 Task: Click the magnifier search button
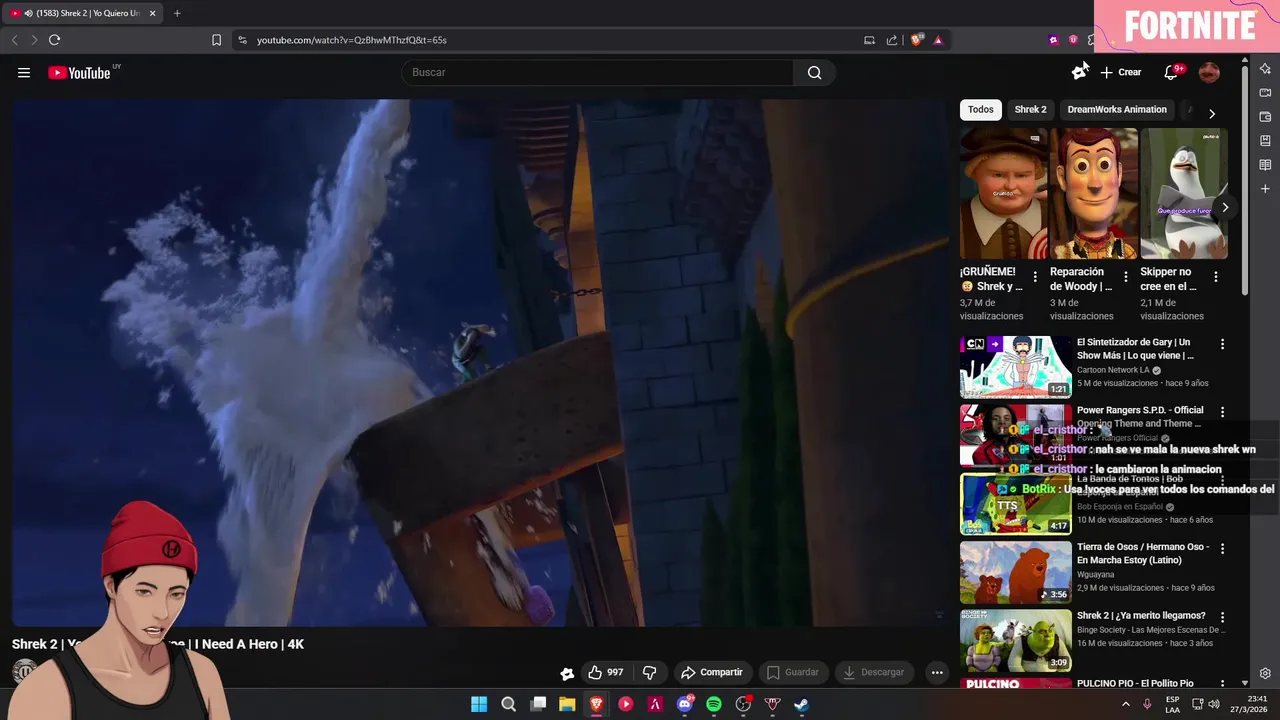pos(814,72)
